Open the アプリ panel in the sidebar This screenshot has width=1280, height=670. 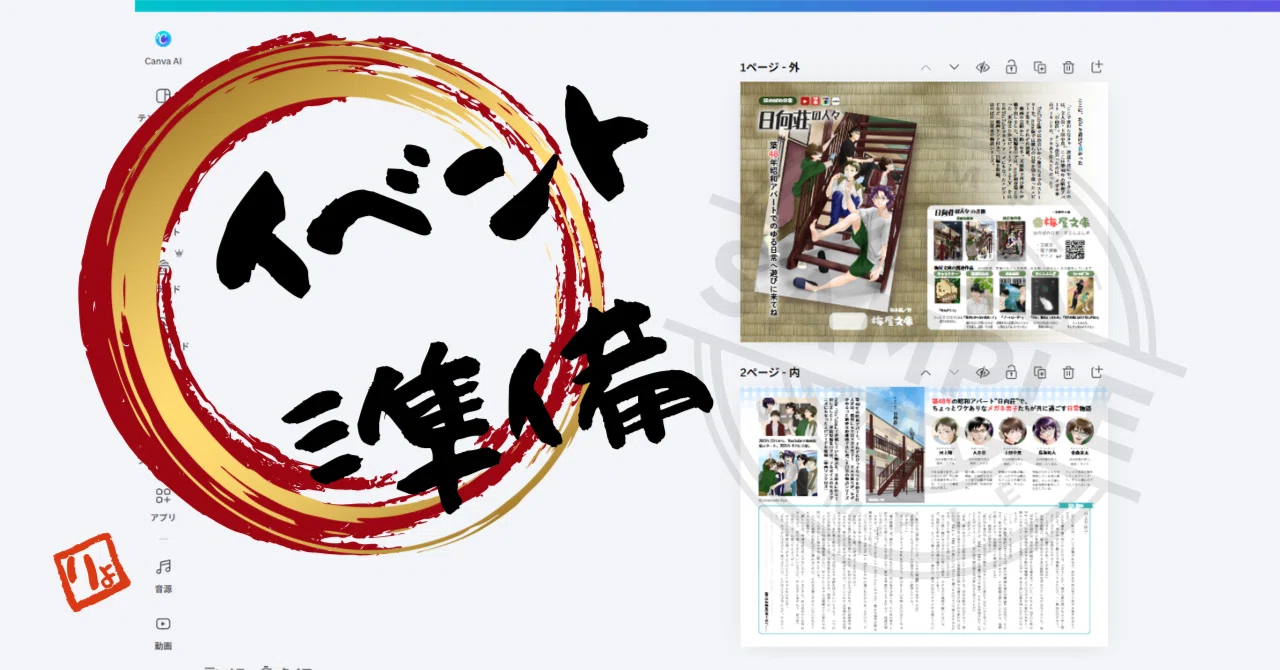point(163,504)
